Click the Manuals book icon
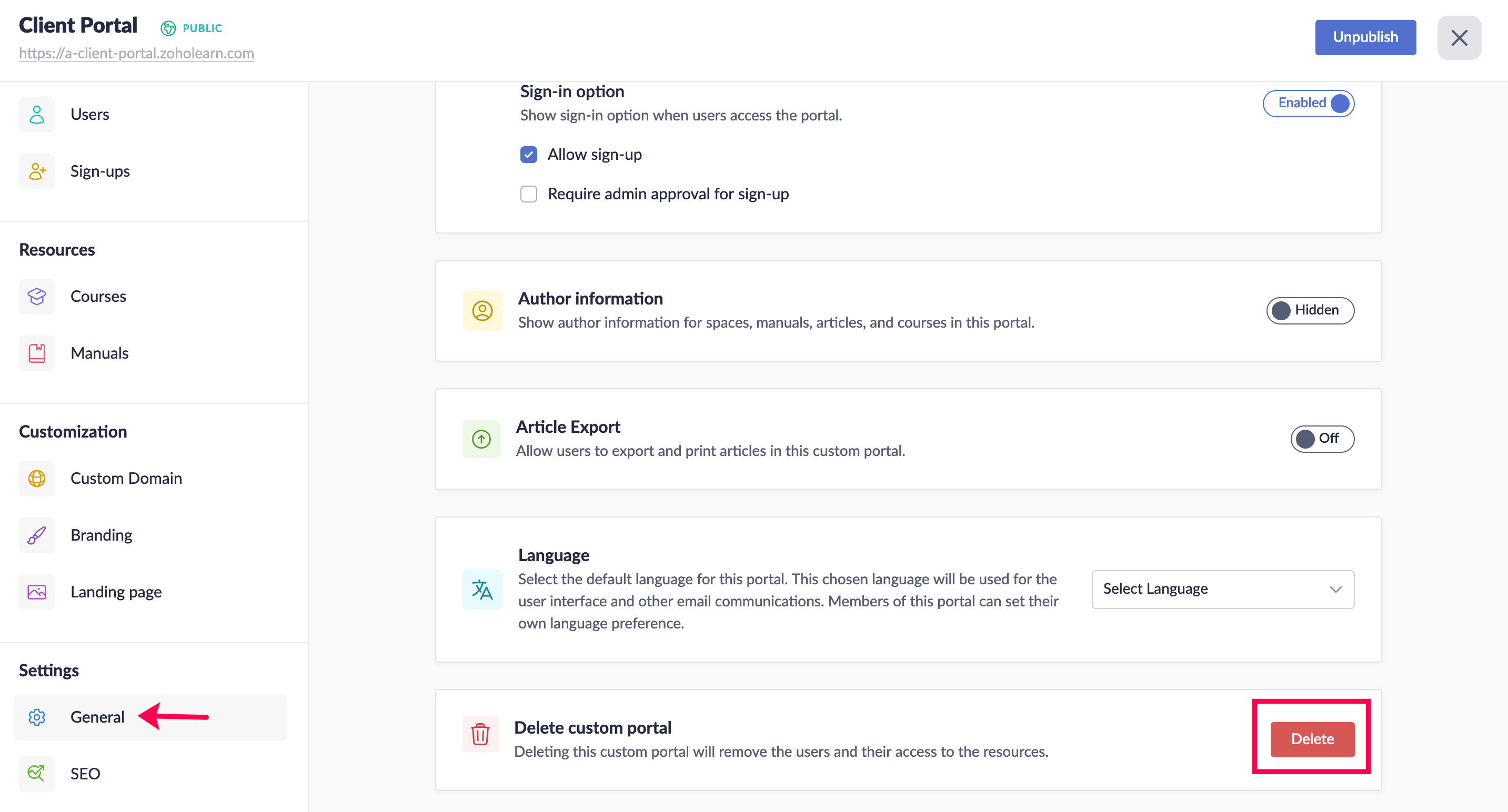Viewport: 1508px width, 812px height. (x=37, y=353)
